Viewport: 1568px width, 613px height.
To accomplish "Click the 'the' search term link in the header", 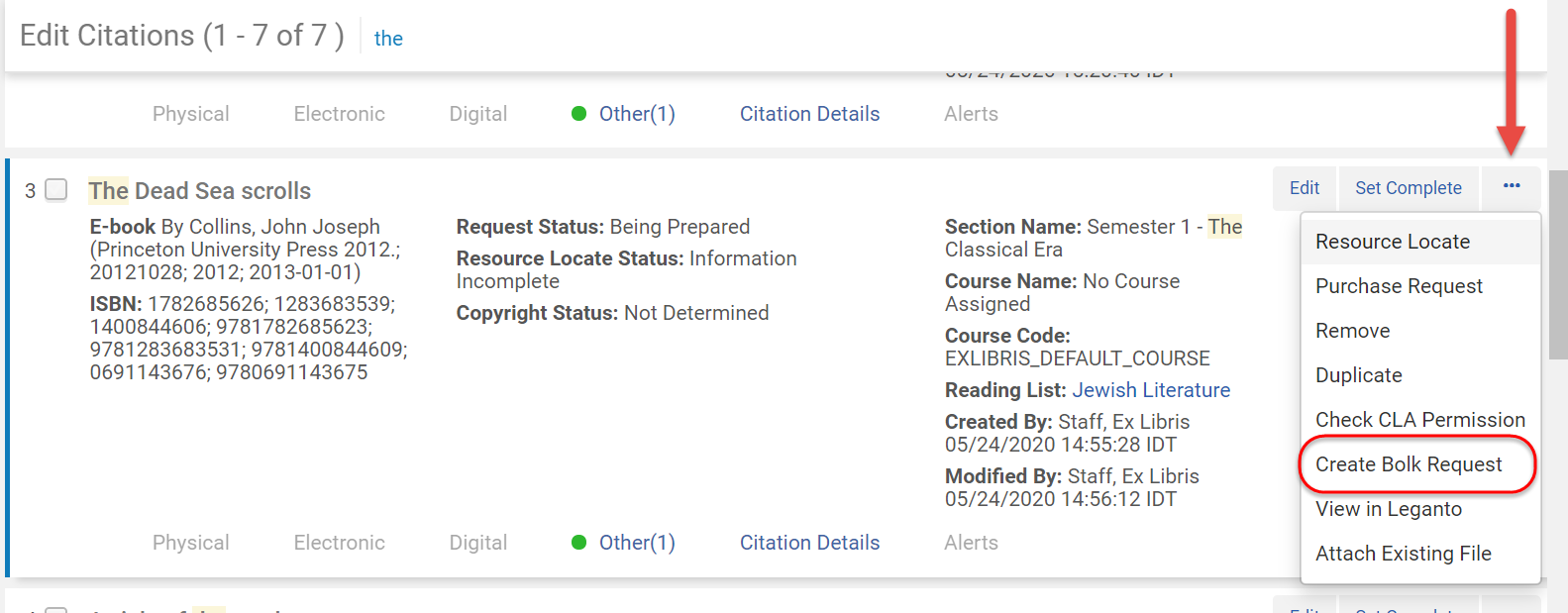I will pyautogui.click(x=388, y=39).
